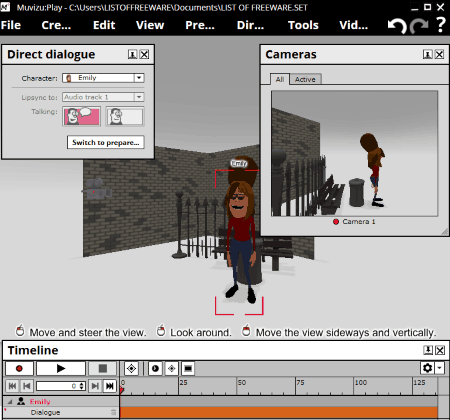450x420 pixels.
Task: Click the redo arrow icon
Action: point(419,26)
